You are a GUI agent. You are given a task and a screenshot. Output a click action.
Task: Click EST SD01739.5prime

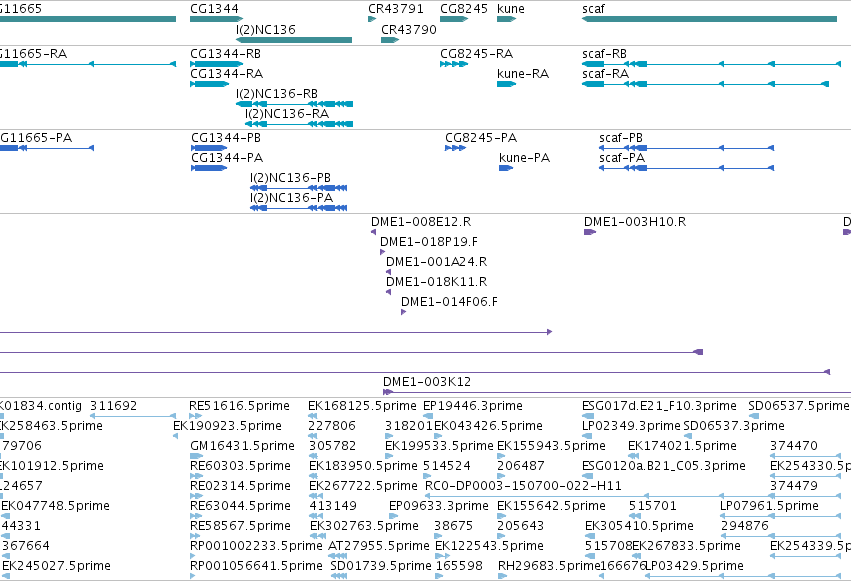339,576
